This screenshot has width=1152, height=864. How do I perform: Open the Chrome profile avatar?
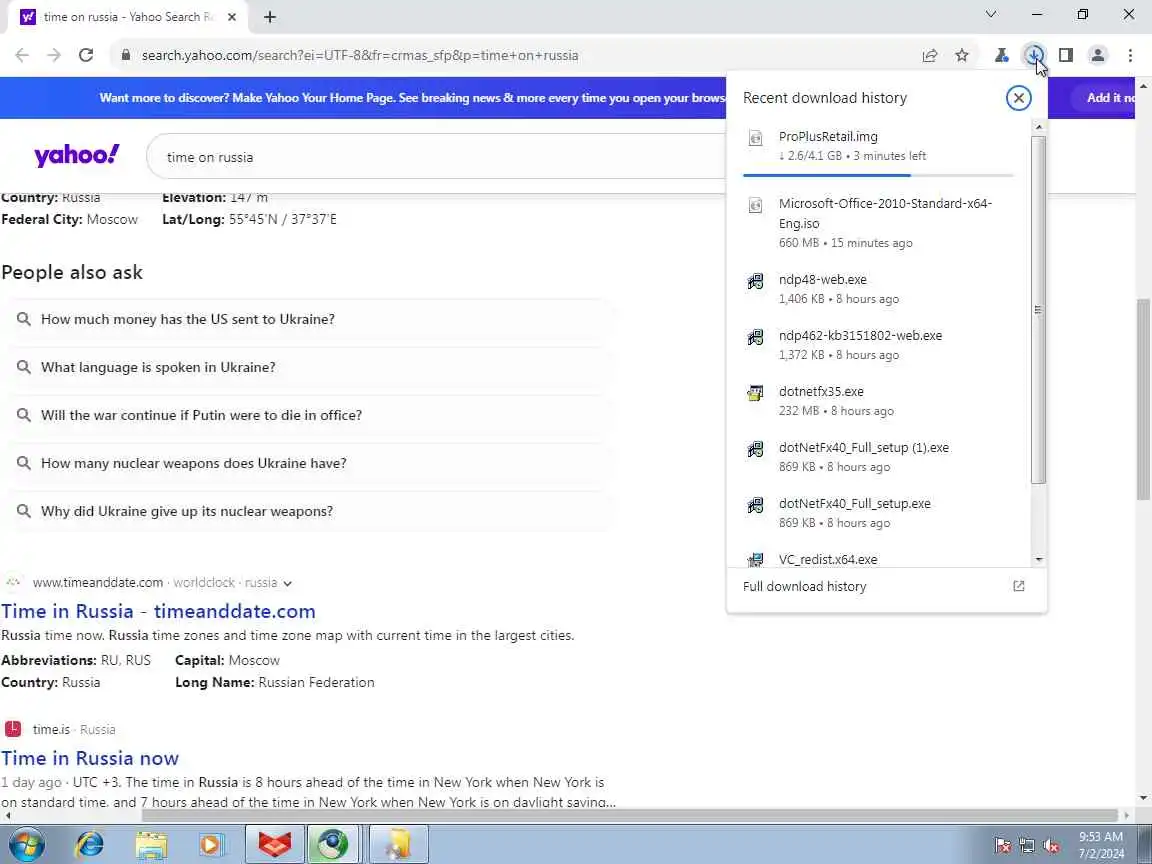1098,55
